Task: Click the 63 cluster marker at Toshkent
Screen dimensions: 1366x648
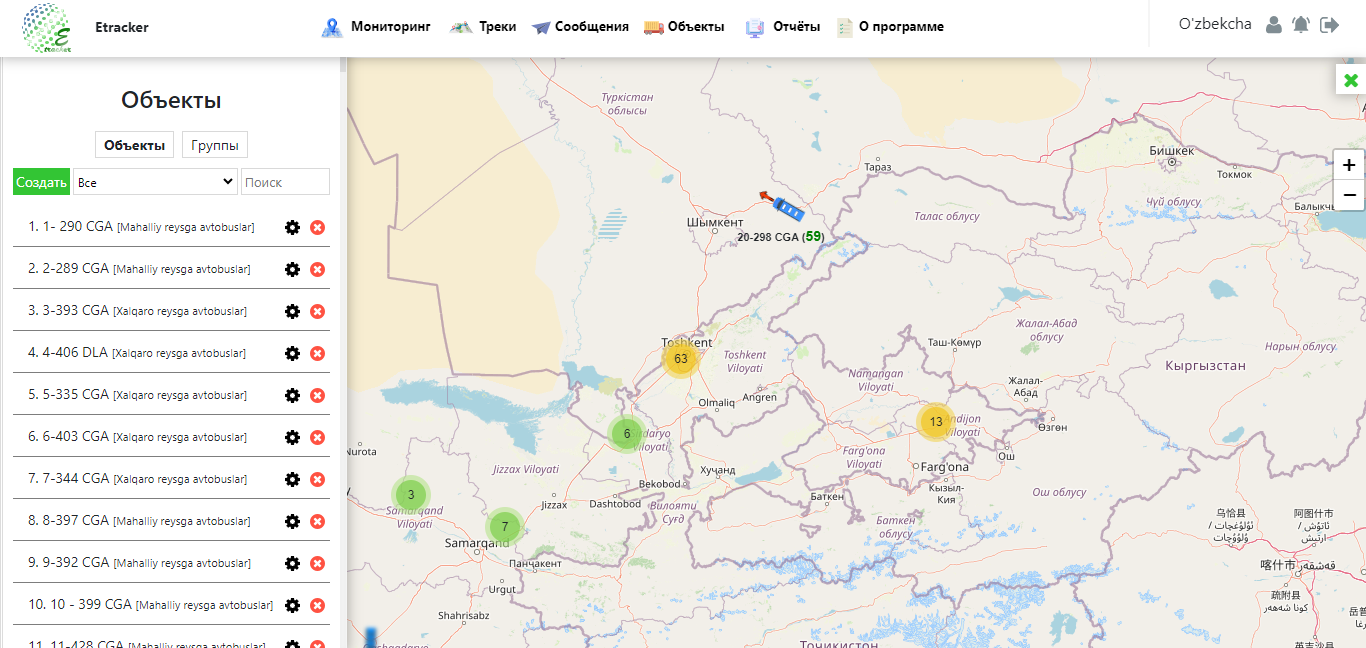Action: tap(681, 359)
